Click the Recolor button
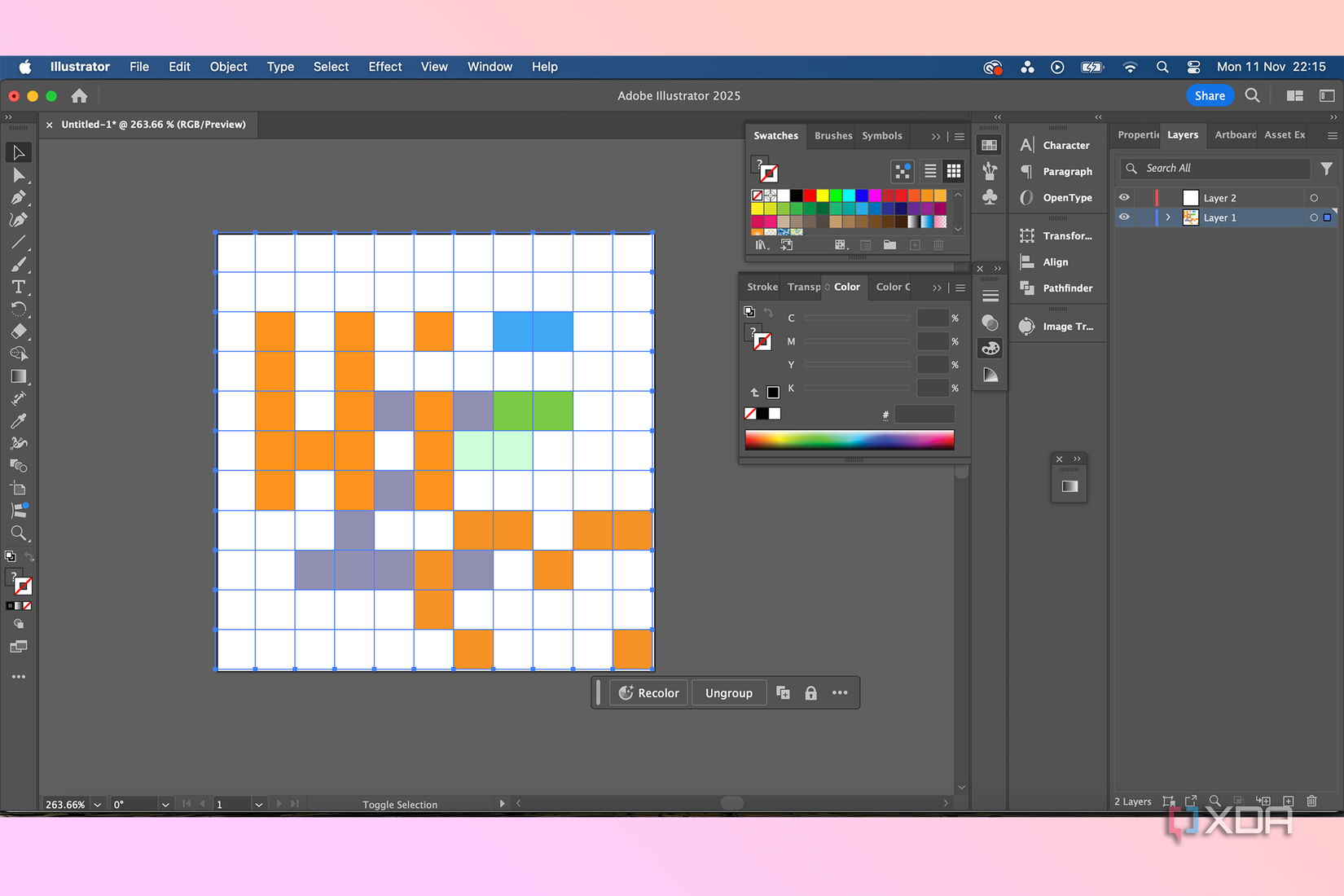Image resolution: width=1344 pixels, height=896 pixels. pos(648,692)
